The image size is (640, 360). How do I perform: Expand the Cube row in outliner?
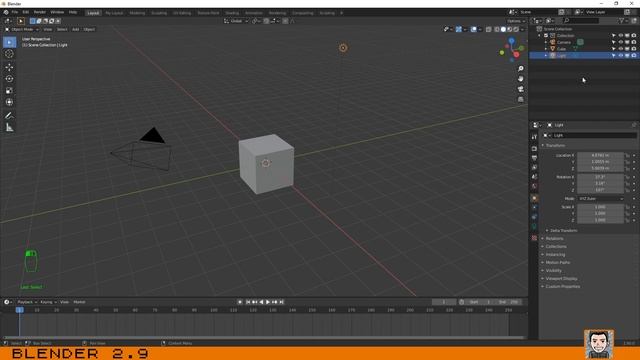tap(546, 49)
